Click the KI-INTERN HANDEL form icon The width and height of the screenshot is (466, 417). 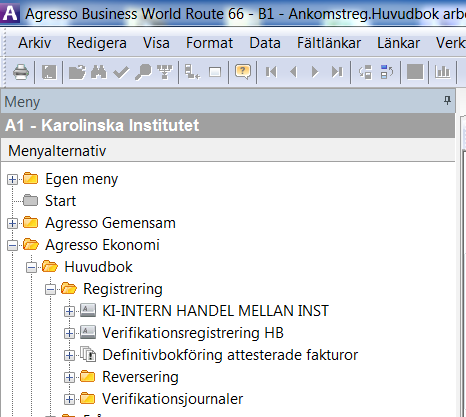click(x=88, y=310)
